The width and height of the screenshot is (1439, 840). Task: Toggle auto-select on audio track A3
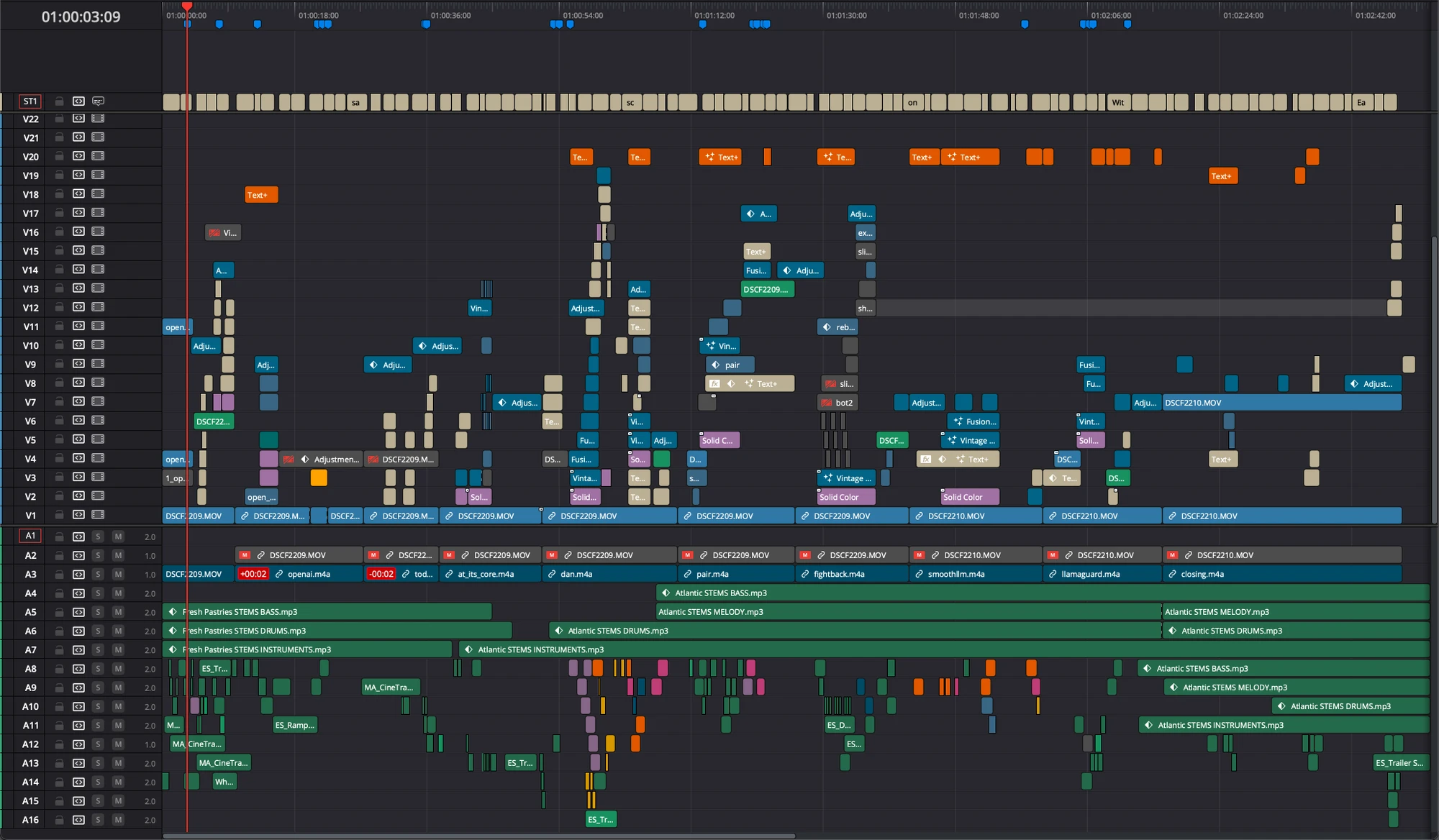tap(78, 574)
